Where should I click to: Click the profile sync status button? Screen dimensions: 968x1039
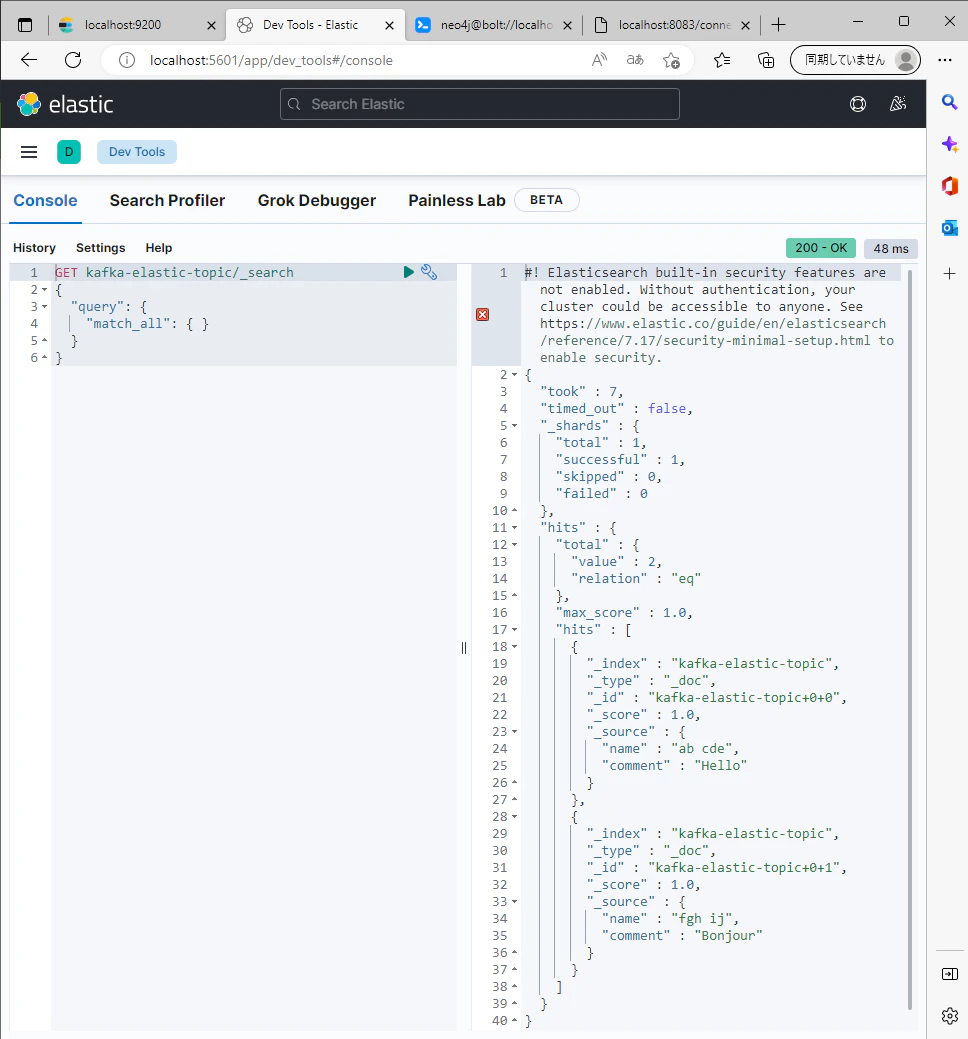tap(855, 60)
